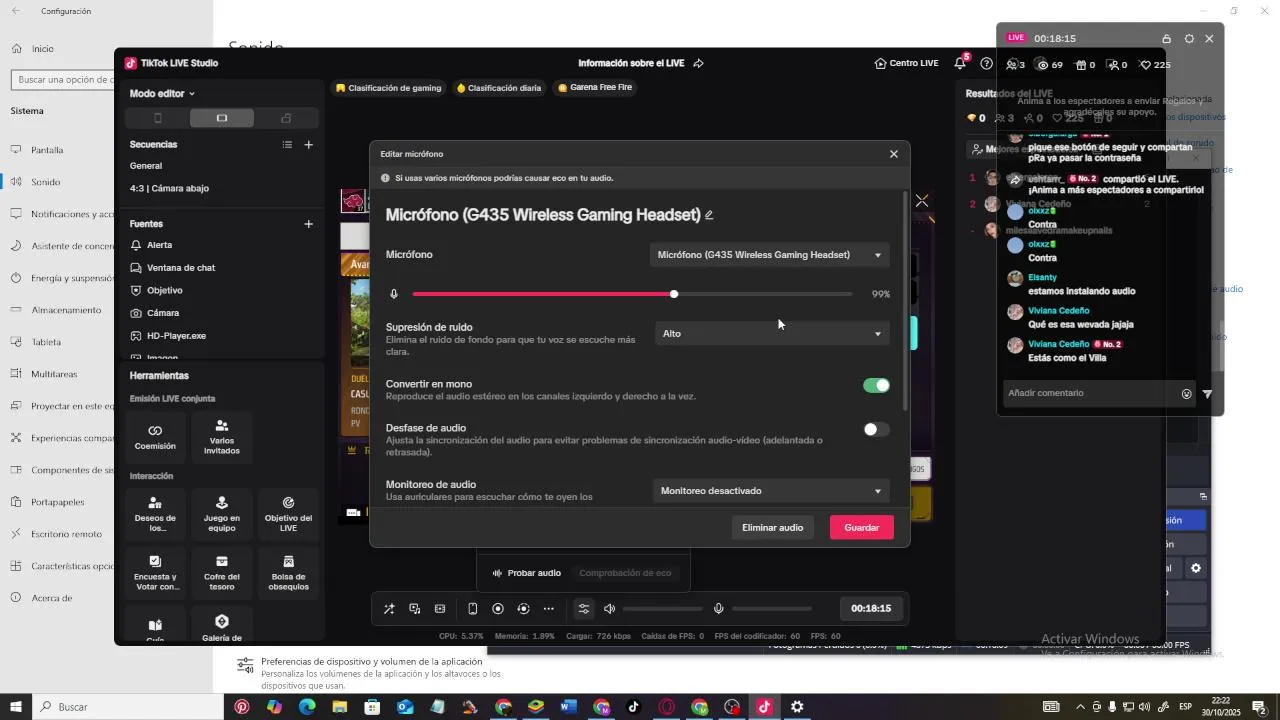Close the Editar micrófono dialog

click(x=894, y=154)
